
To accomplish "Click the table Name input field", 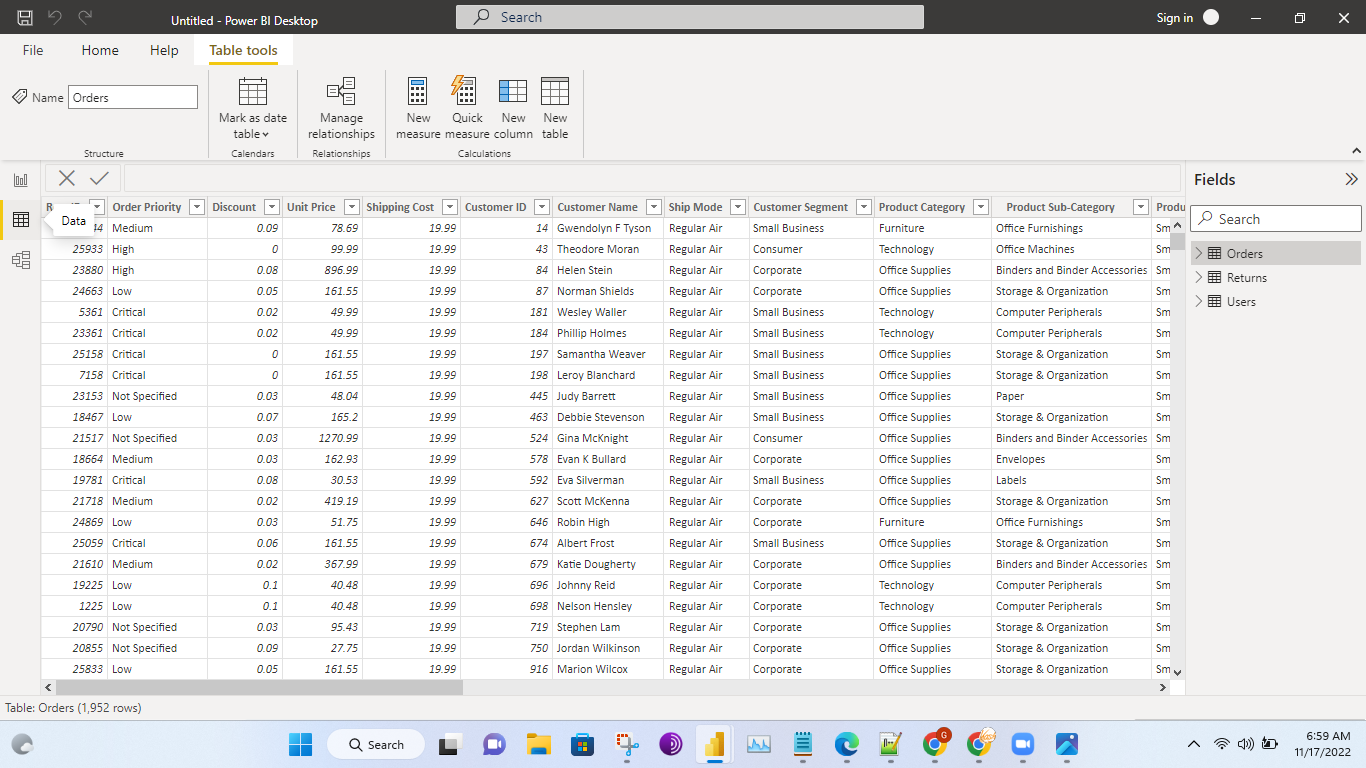I will click(133, 97).
